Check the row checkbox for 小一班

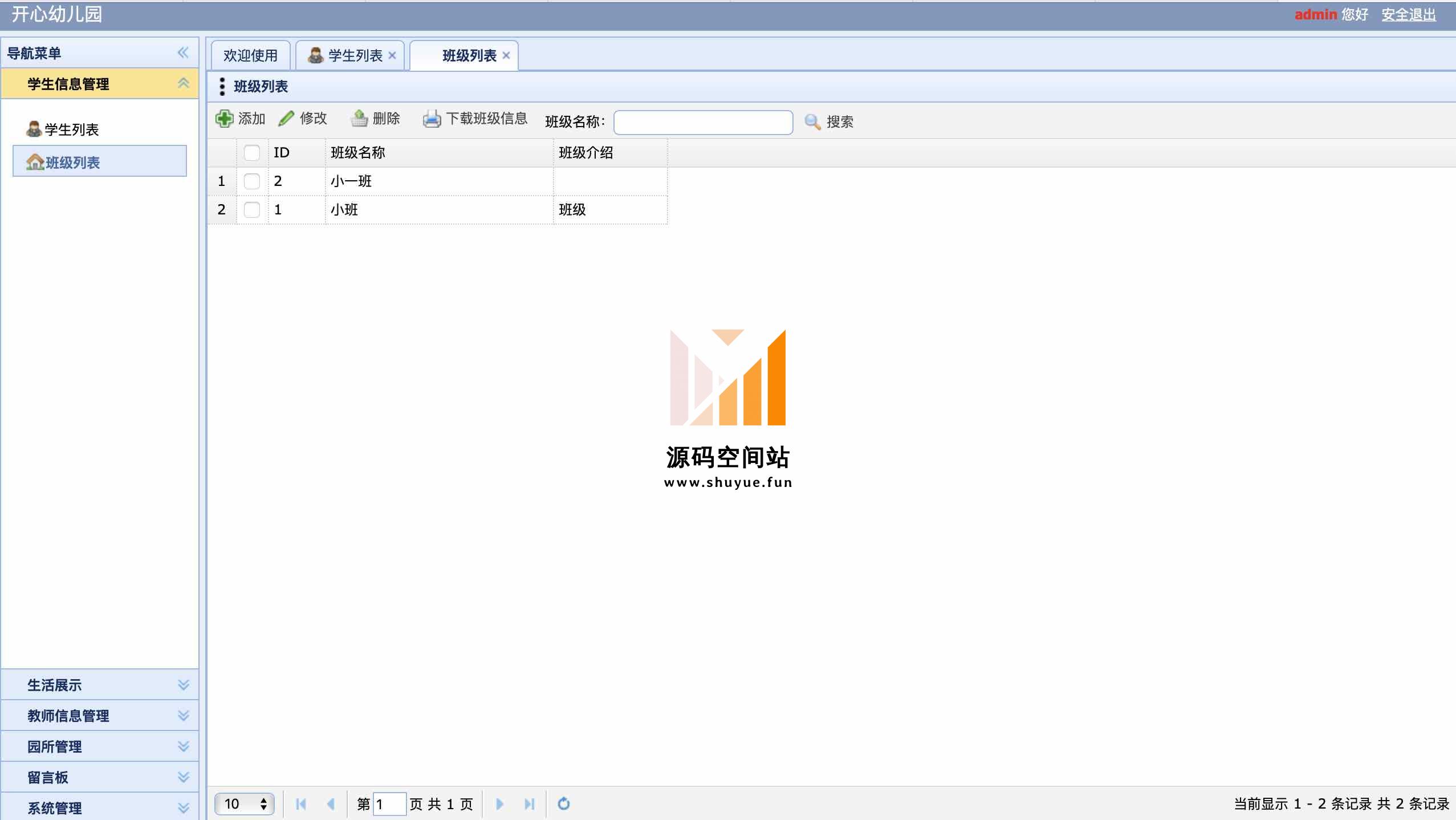[x=251, y=181]
